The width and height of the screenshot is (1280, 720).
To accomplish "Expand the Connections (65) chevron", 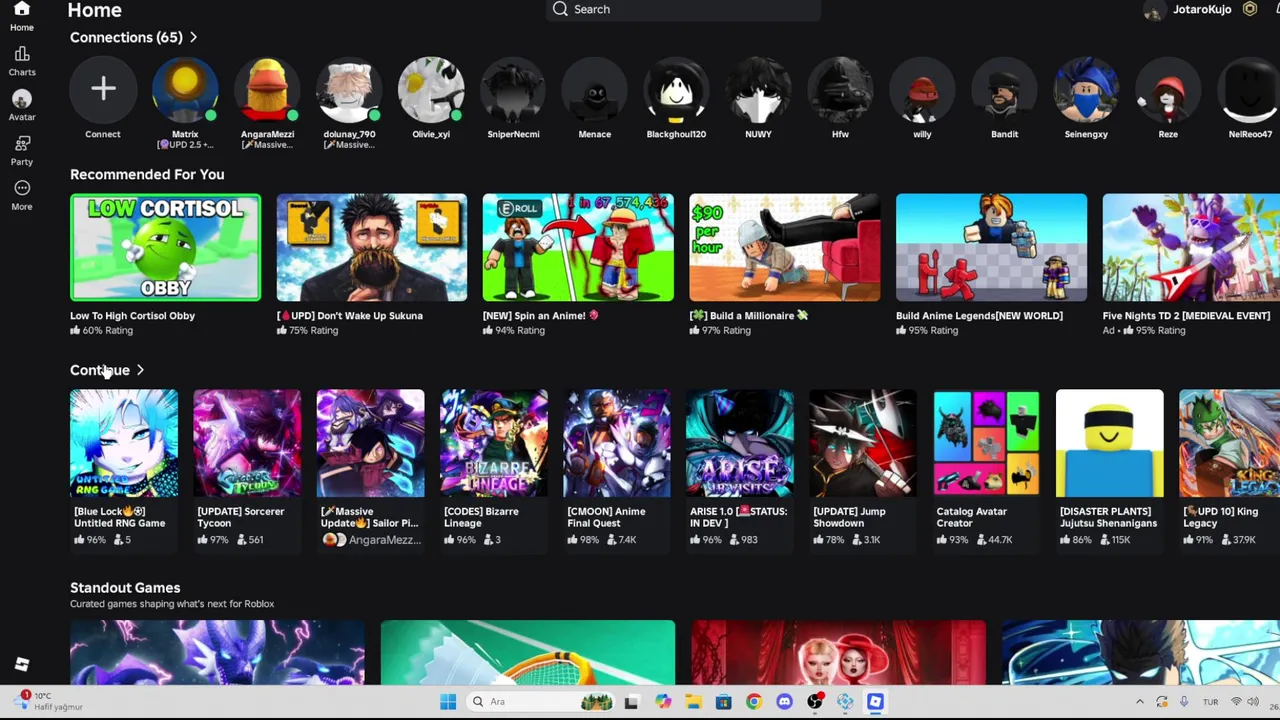I will pyautogui.click(x=193, y=37).
